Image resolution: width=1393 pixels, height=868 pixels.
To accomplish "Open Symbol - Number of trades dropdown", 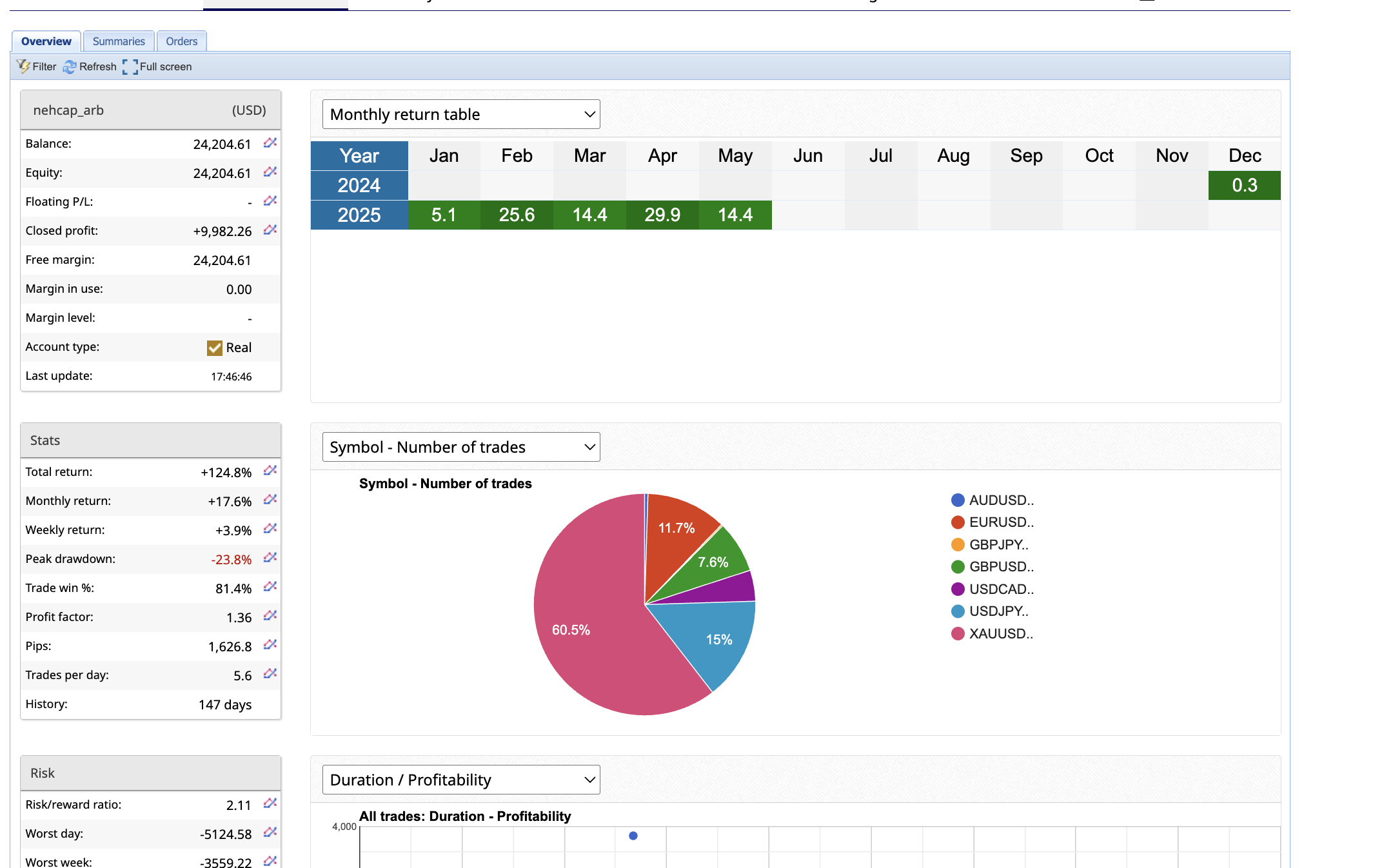I will [x=461, y=447].
